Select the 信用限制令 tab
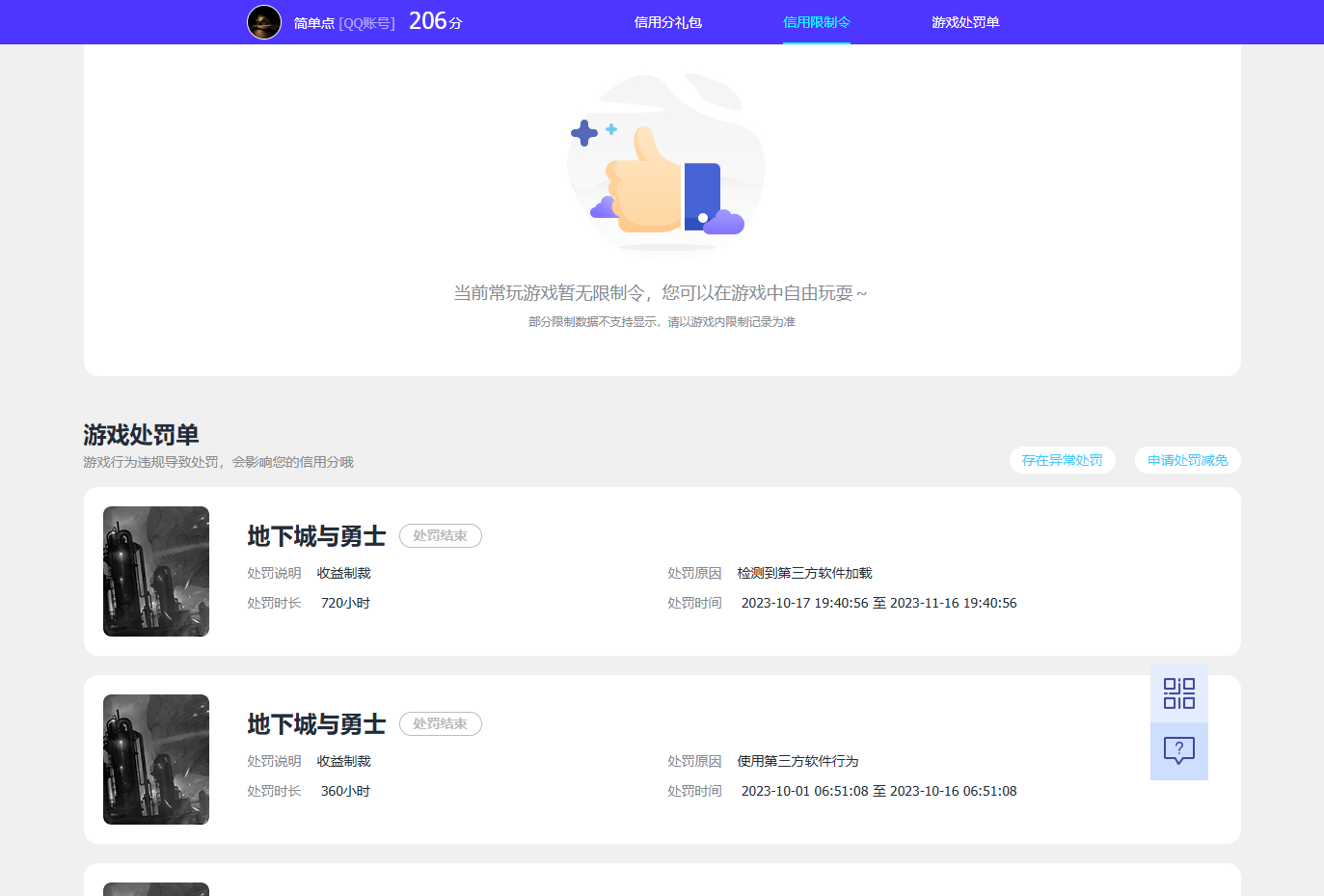The height and width of the screenshot is (896, 1324). coord(816,22)
